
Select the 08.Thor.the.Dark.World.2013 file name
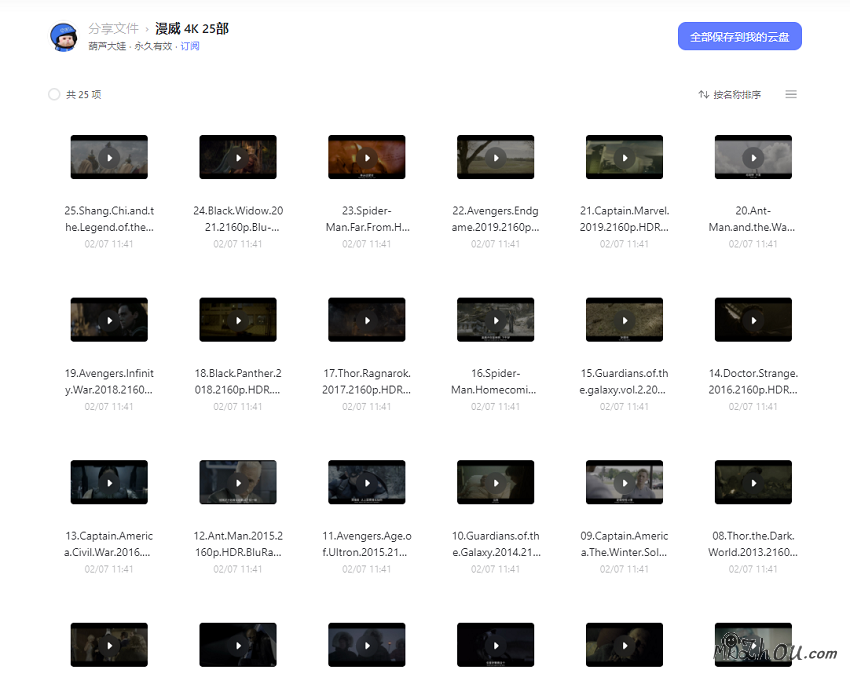pyautogui.click(x=753, y=544)
